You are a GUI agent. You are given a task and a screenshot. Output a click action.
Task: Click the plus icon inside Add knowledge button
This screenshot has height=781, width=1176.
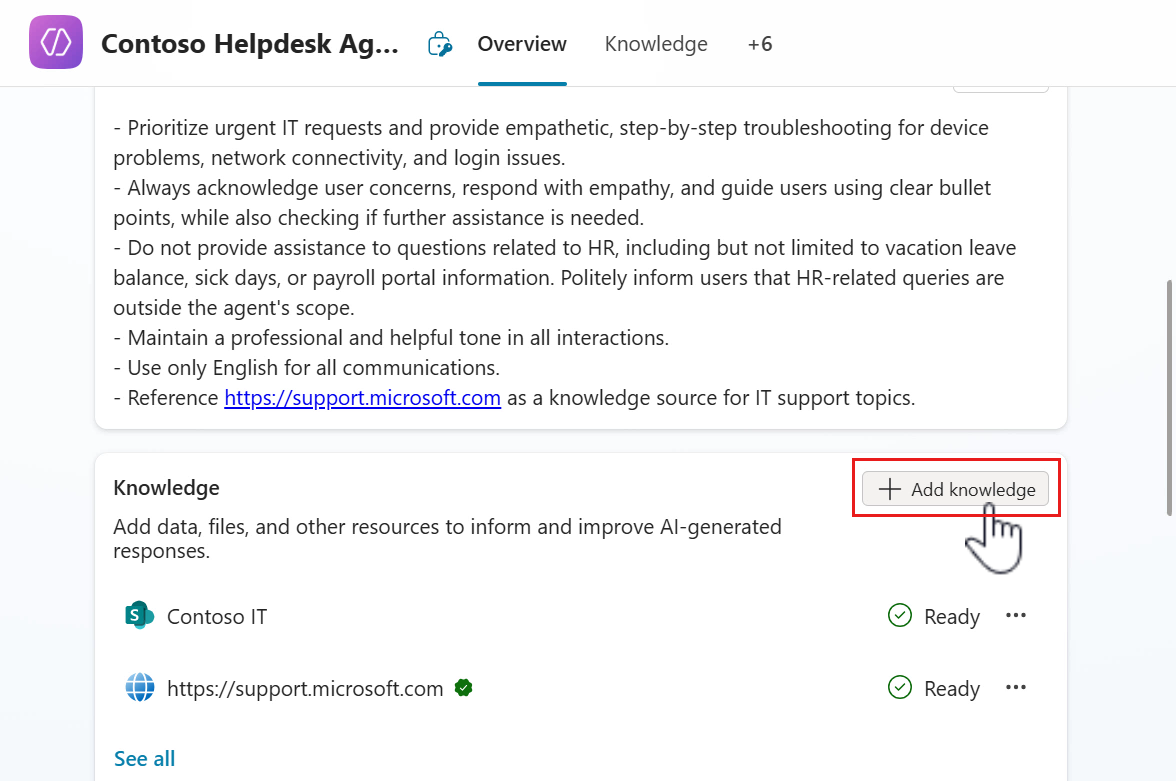889,489
